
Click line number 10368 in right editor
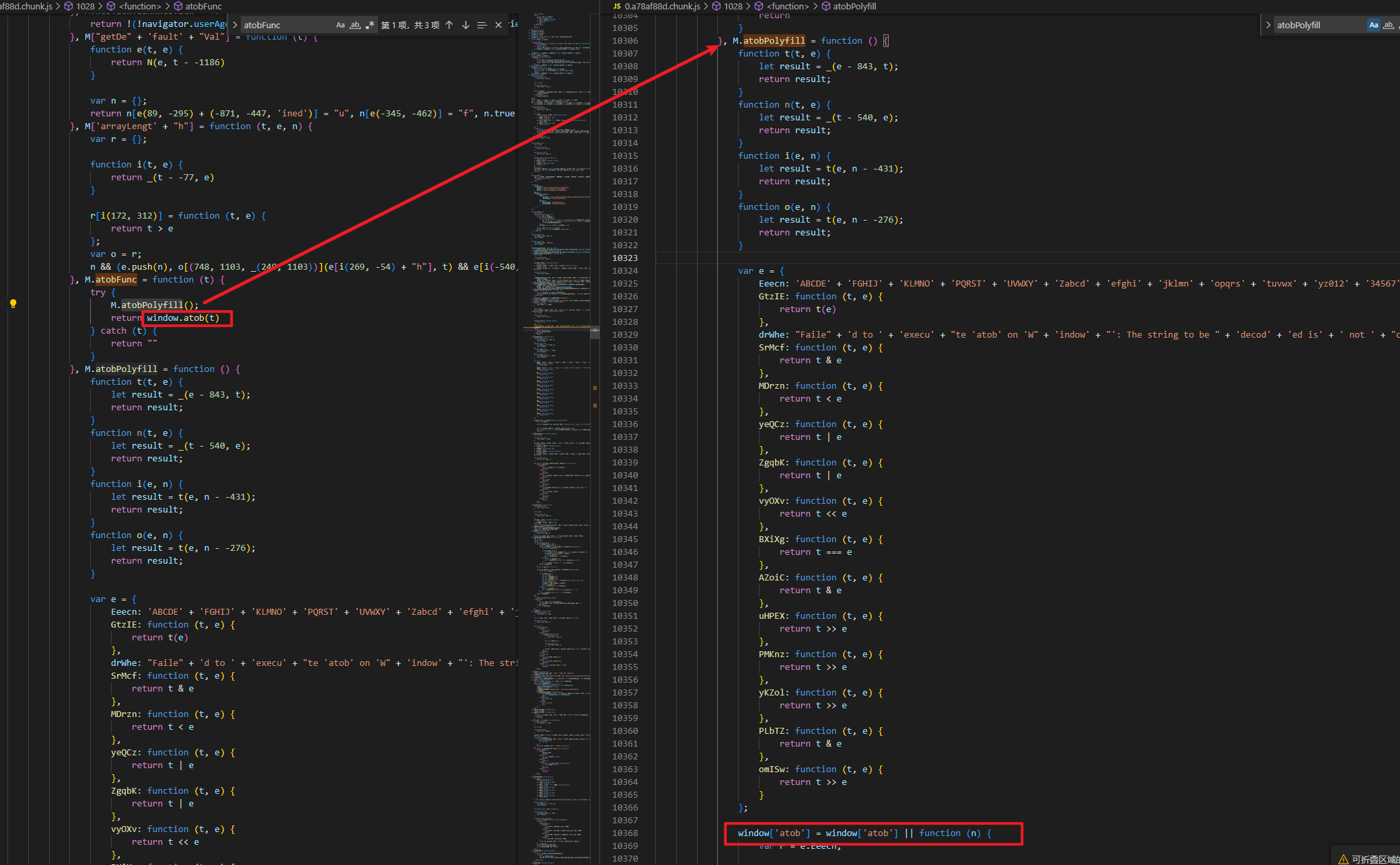tap(625, 833)
